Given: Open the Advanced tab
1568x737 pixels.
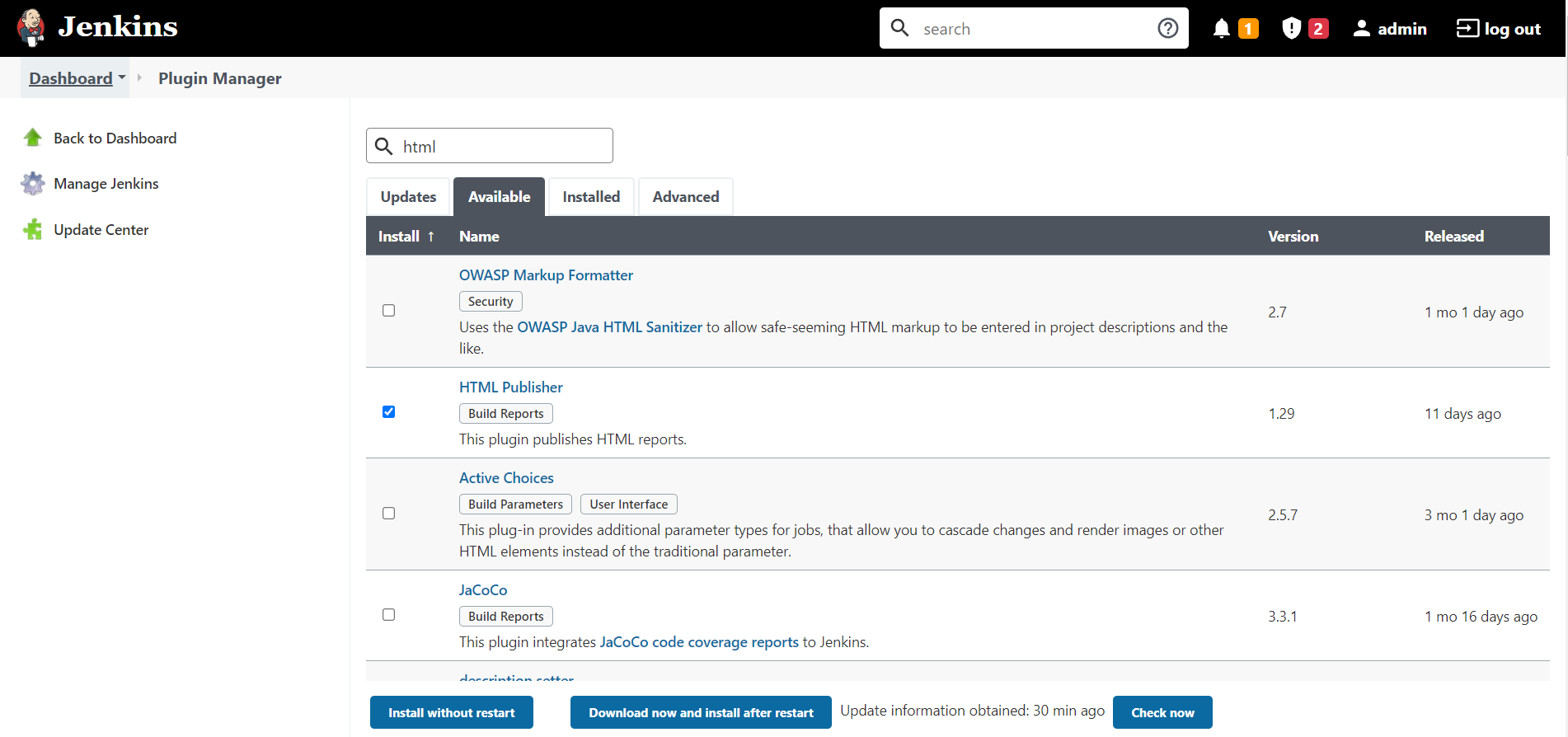Looking at the screenshot, I should click(685, 197).
